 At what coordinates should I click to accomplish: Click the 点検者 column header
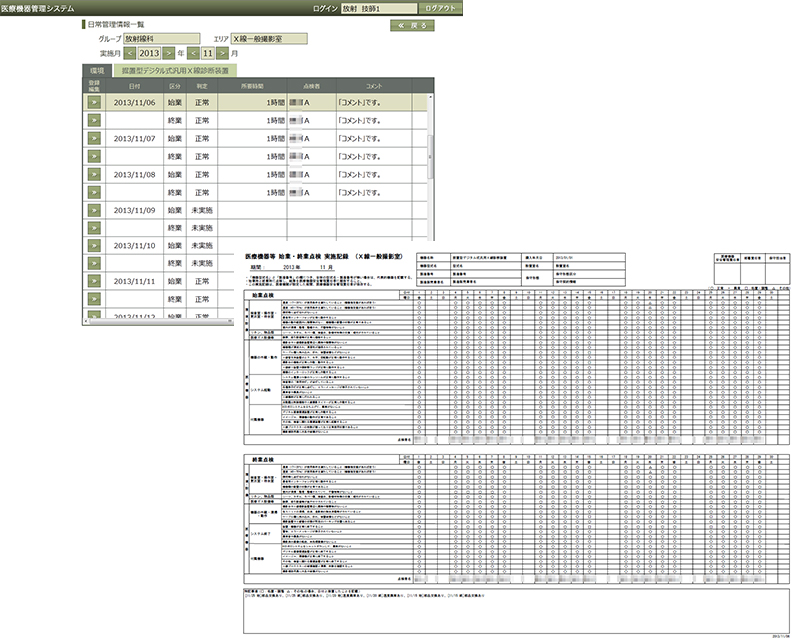pos(311,86)
